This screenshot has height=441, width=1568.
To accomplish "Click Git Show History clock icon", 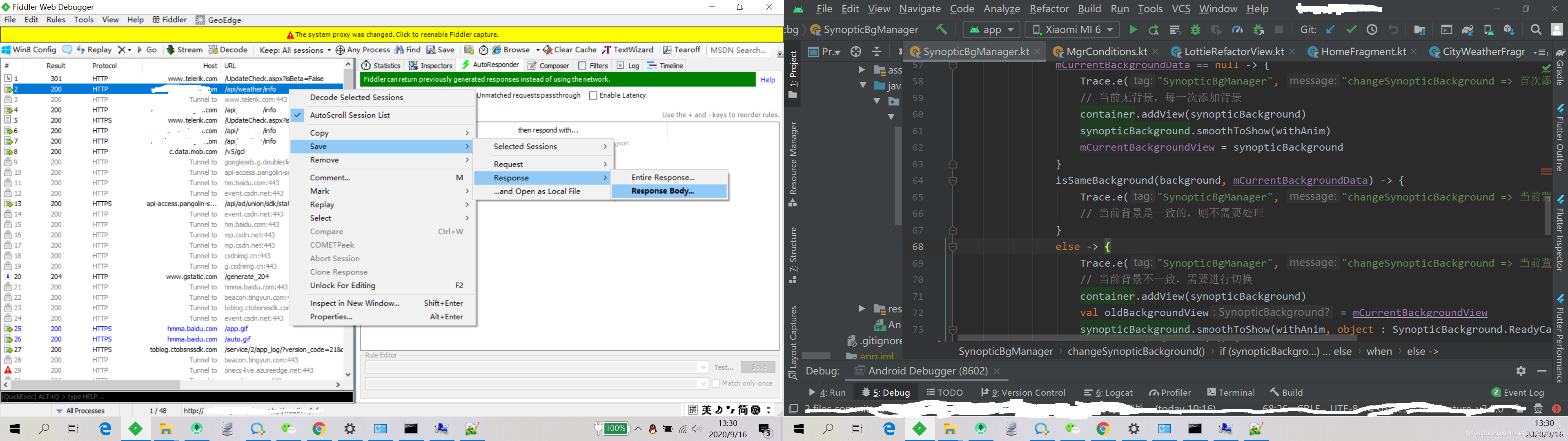I will [x=1372, y=30].
